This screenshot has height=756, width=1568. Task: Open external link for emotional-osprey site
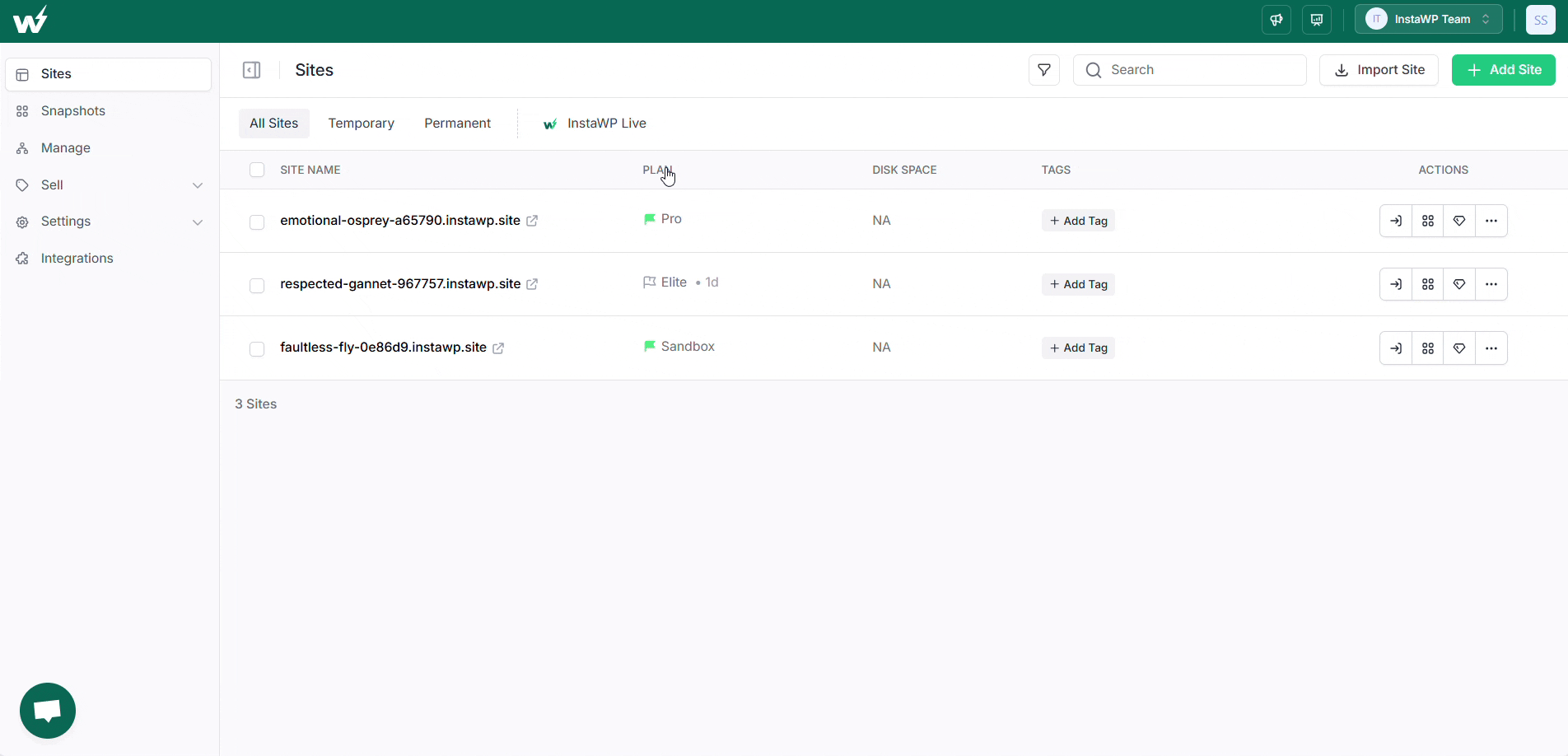tap(532, 221)
